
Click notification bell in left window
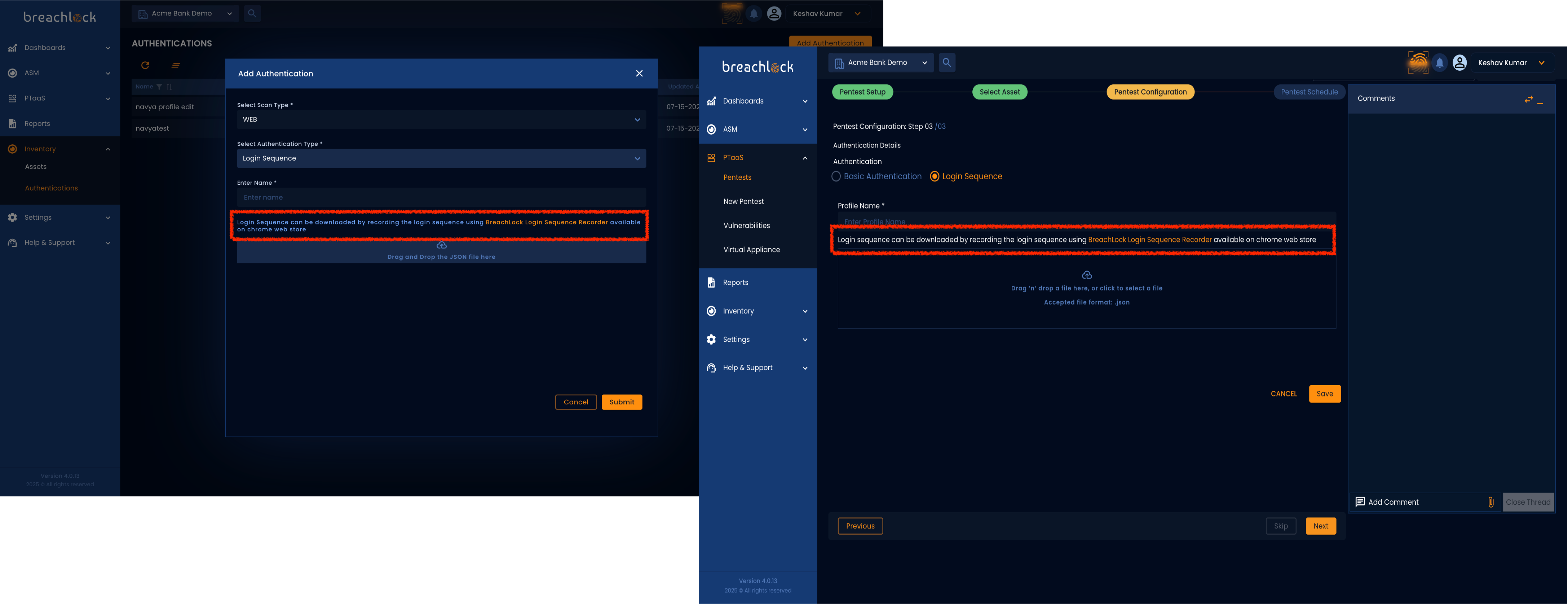754,13
